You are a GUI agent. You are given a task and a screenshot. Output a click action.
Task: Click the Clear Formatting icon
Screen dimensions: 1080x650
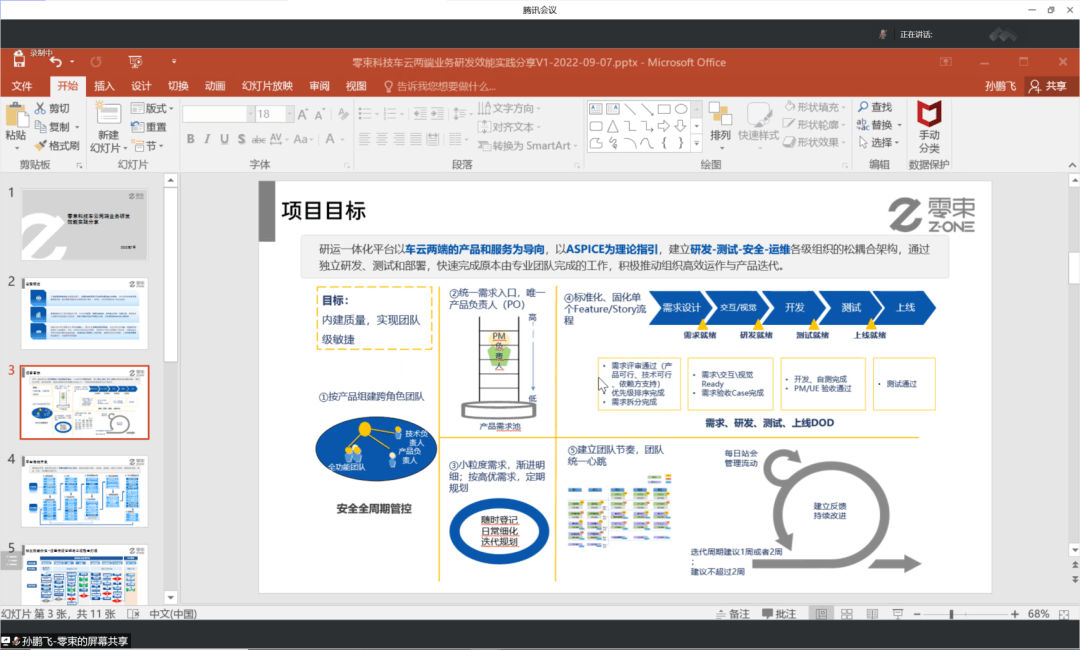coord(342,114)
